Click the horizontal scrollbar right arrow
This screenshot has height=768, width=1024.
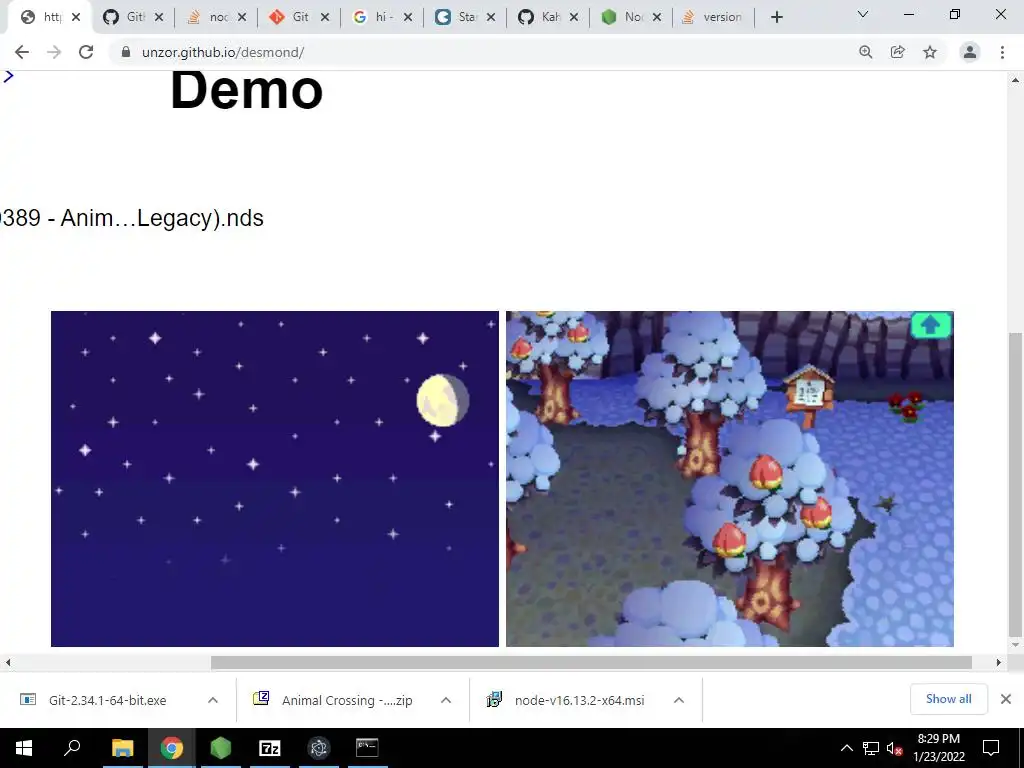click(x=999, y=662)
